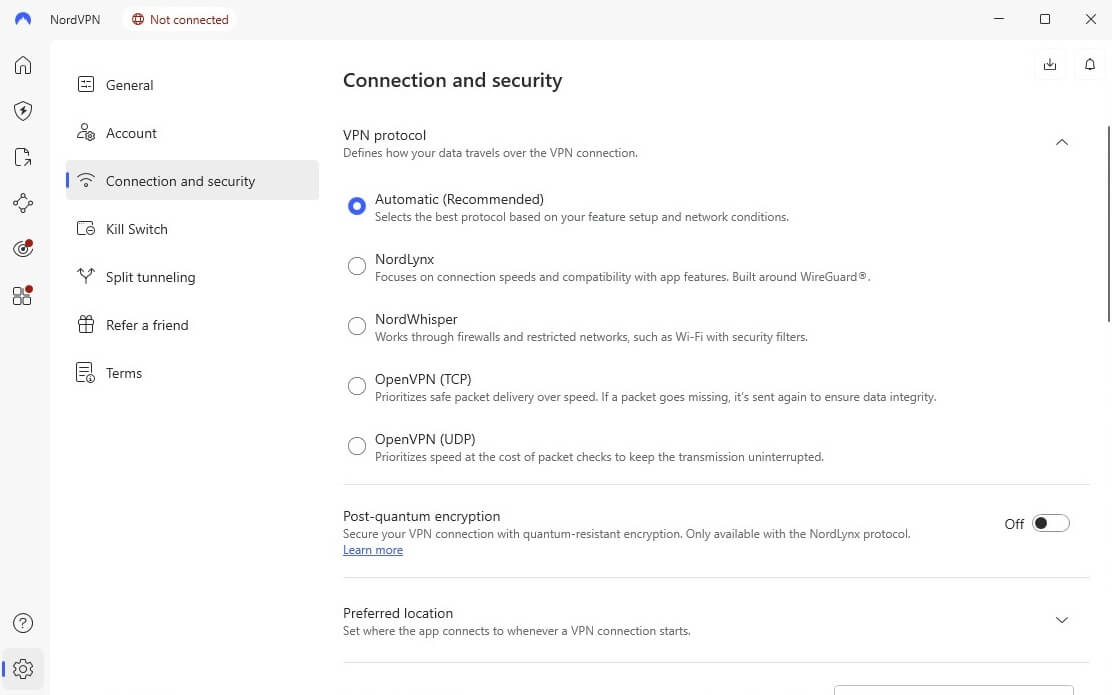
Task: Select the OpenVPN (TCP) radio button
Action: coord(357,386)
